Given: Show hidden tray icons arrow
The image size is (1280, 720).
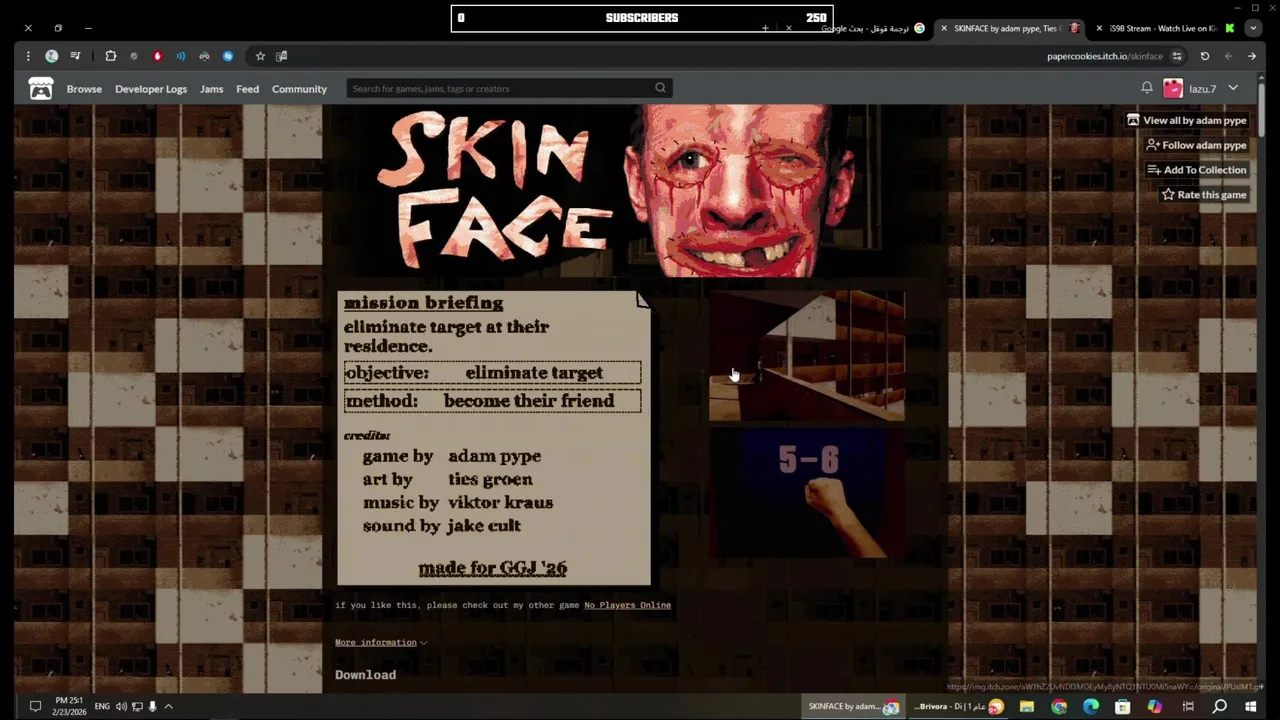Looking at the screenshot, I should 168,706.
